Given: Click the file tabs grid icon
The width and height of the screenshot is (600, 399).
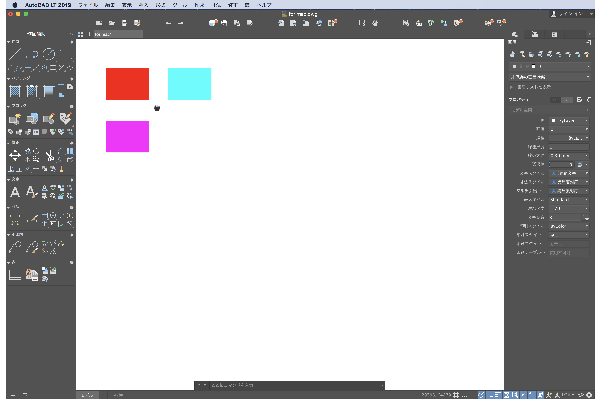Looking at the screenshot, I should tap(80, 34).
